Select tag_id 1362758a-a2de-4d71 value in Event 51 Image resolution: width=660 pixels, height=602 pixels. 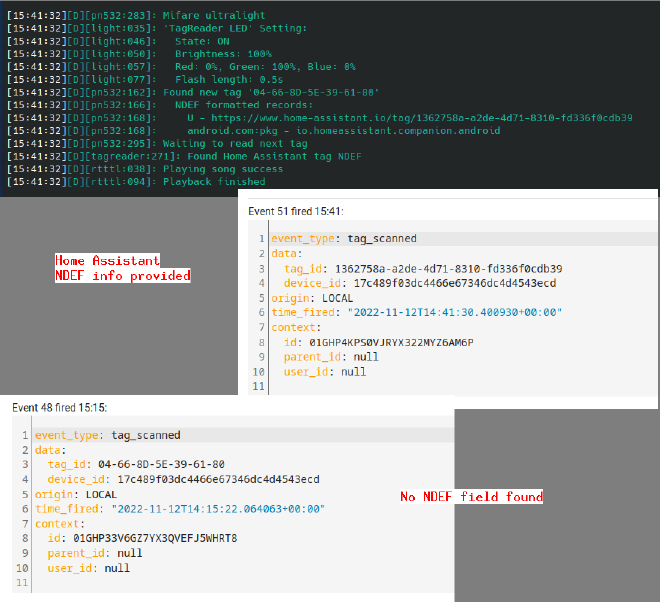point(449,269)
